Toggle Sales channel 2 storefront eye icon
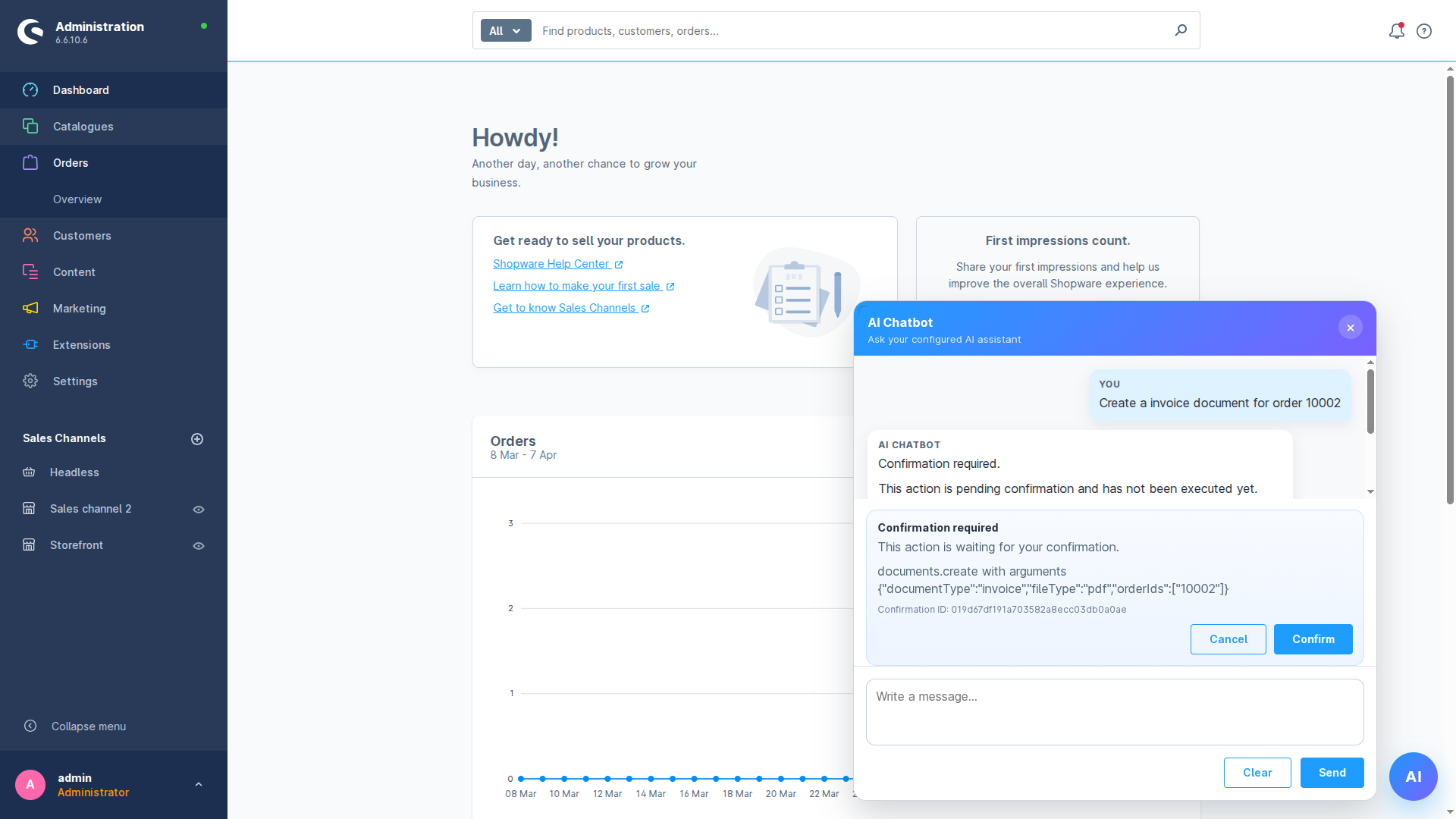The image size is (1456, 819). pos(199,510)
